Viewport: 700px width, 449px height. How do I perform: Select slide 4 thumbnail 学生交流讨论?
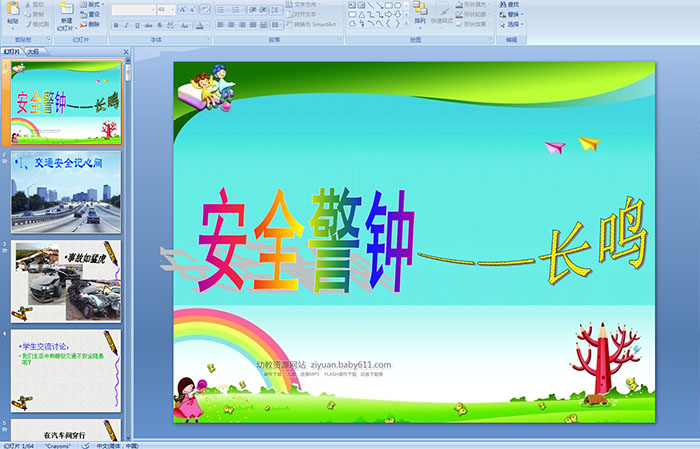click(x=66, y=370)
